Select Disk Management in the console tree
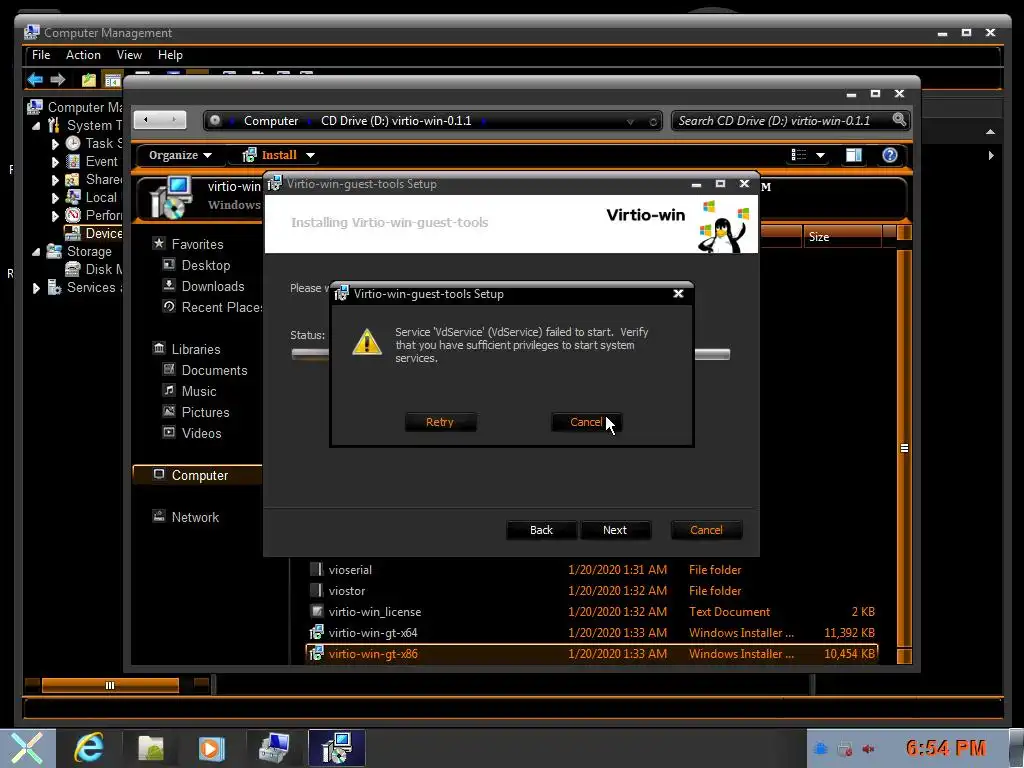 pos(93,269)
